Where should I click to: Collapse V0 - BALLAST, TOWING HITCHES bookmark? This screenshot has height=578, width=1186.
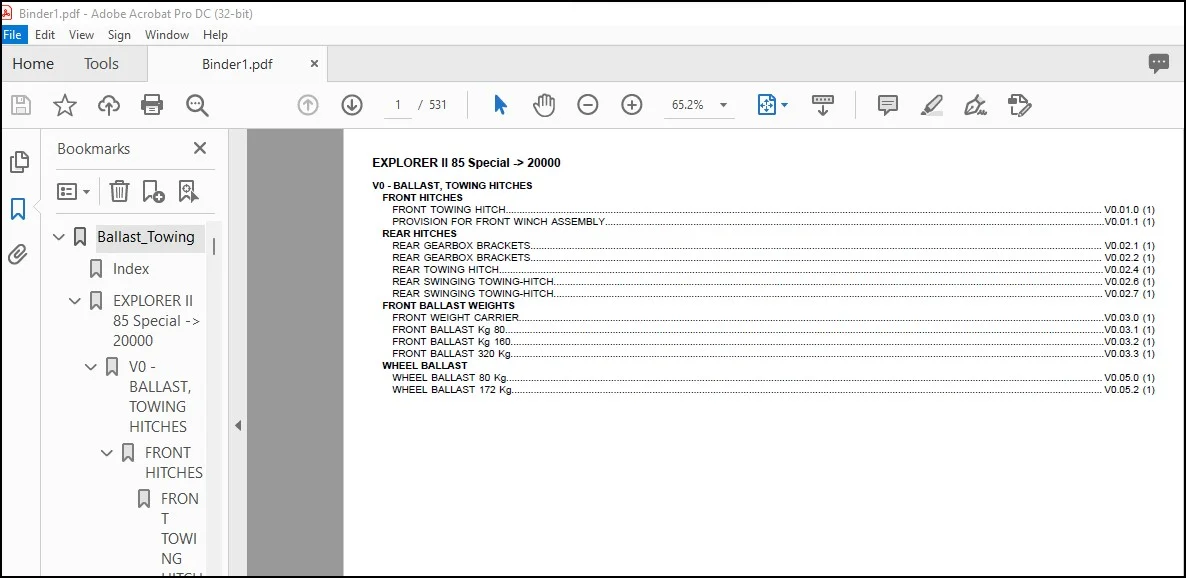[91, 368]
